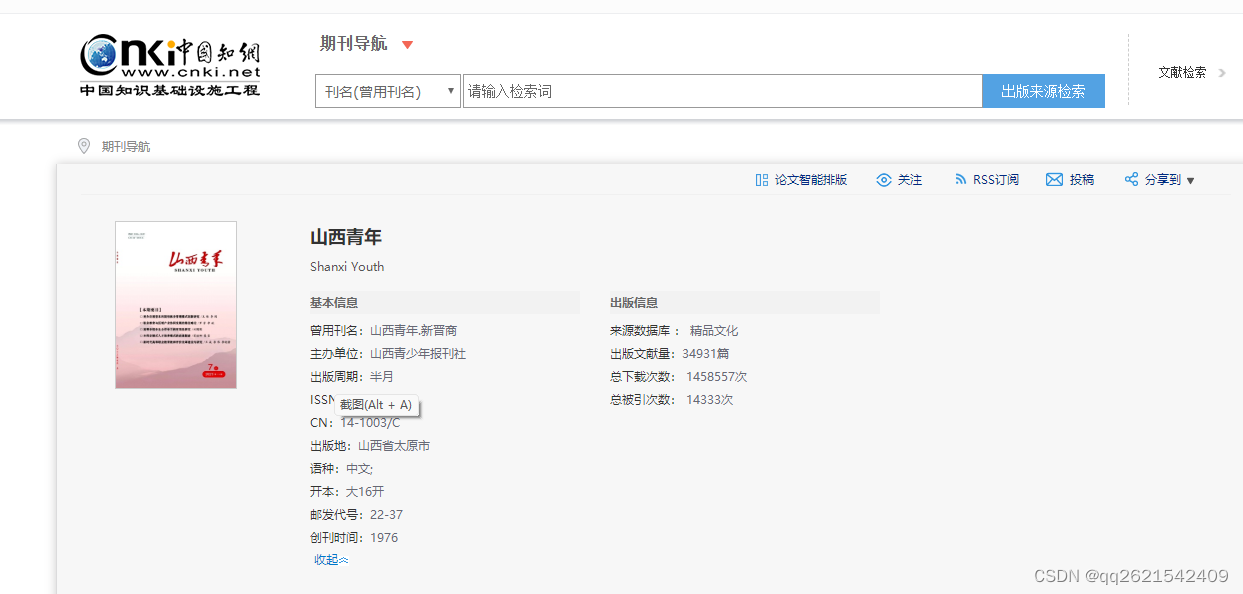1243x594 pixels.
Task: Select 出版文献量 value 34931篇
Action: click(x=706, y=354)
